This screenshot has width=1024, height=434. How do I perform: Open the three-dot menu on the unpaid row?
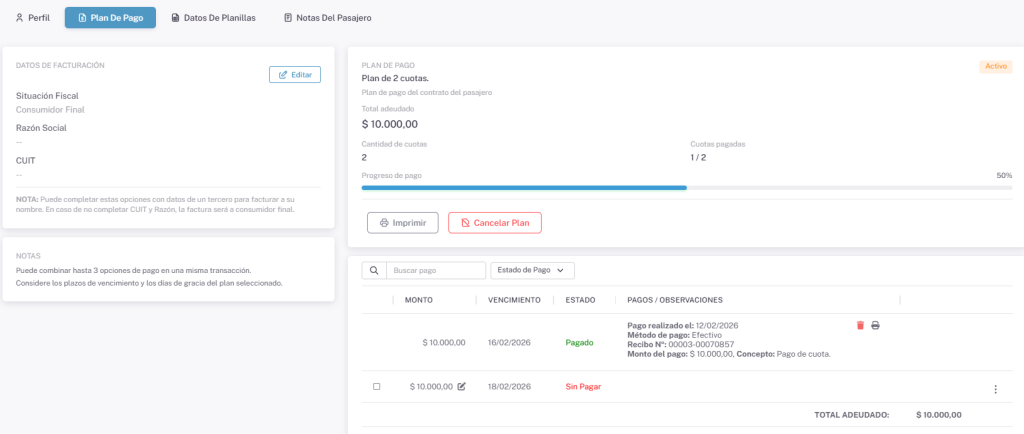(995, 389)
